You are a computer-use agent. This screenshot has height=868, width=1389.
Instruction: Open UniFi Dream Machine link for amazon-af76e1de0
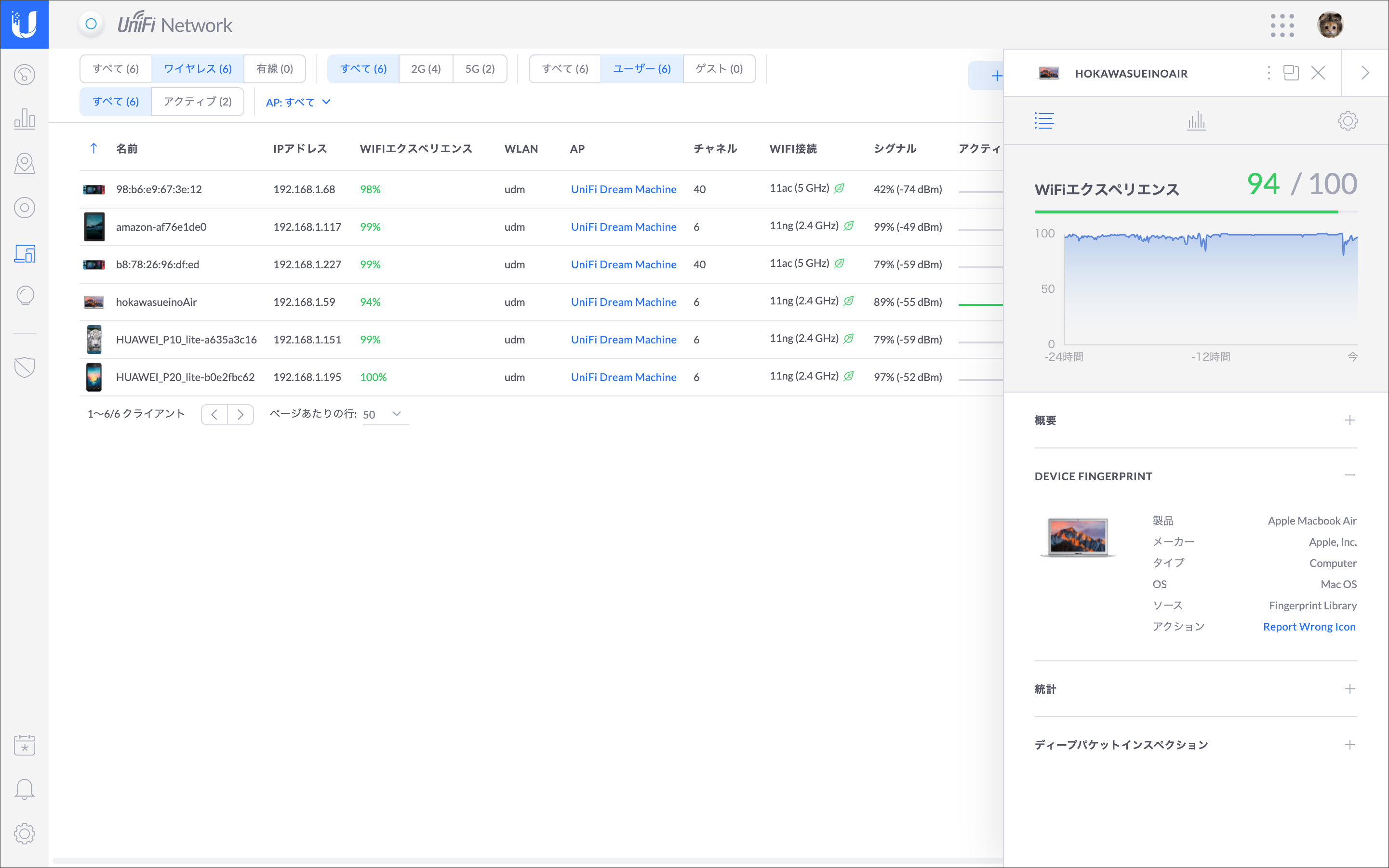623,227
